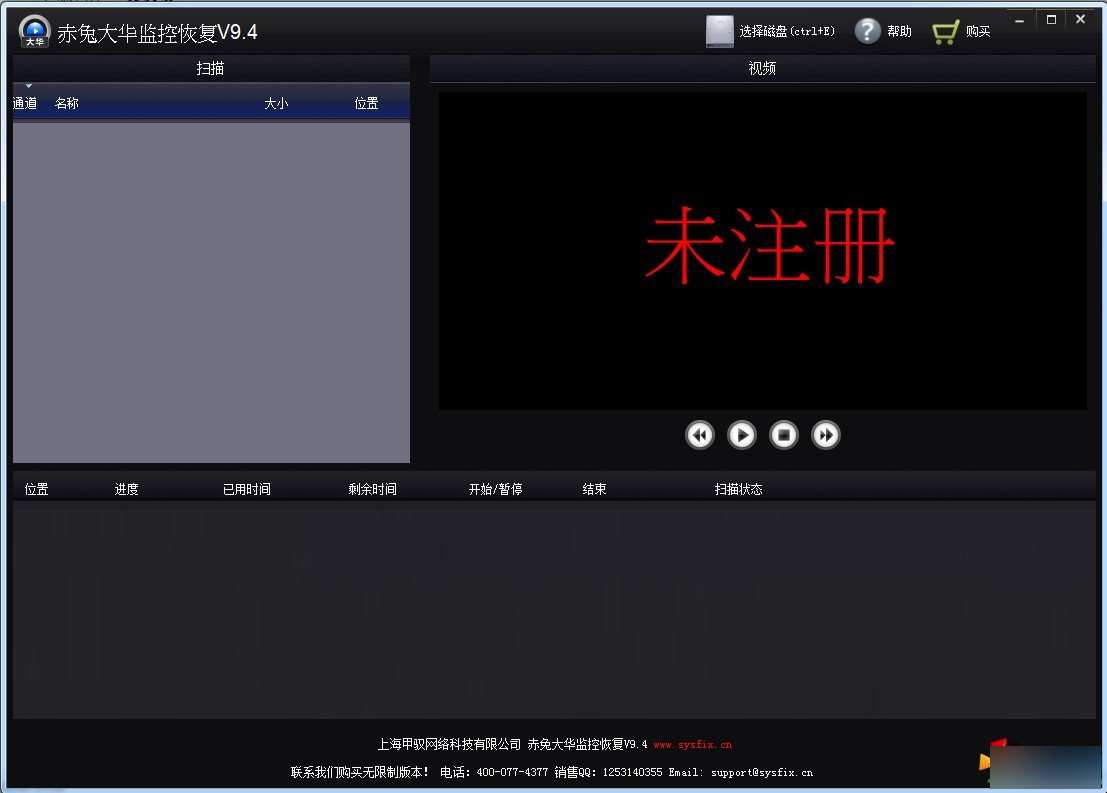The image size is (1107, 793).
Task: Sort by the 名称 column header
Action: [x=66, y=103]
